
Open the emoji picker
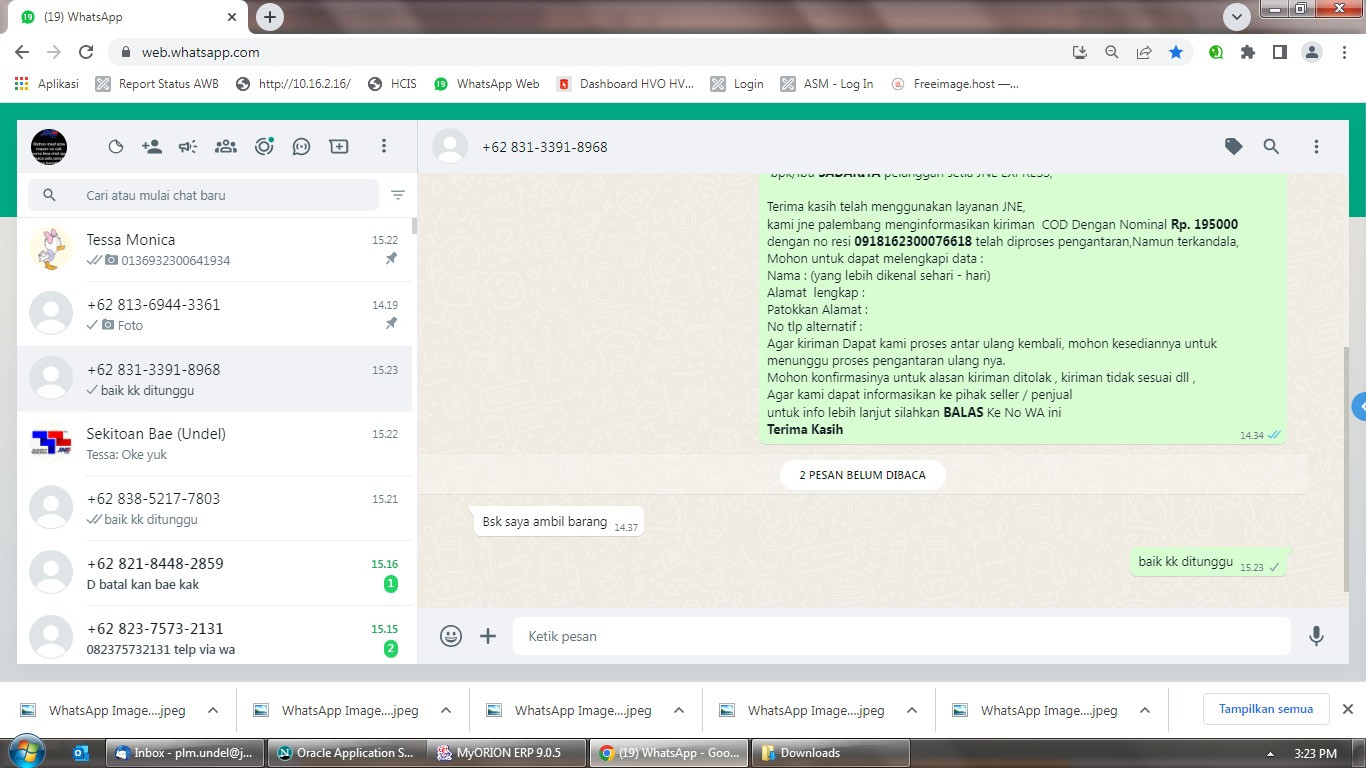click(451, 636)
